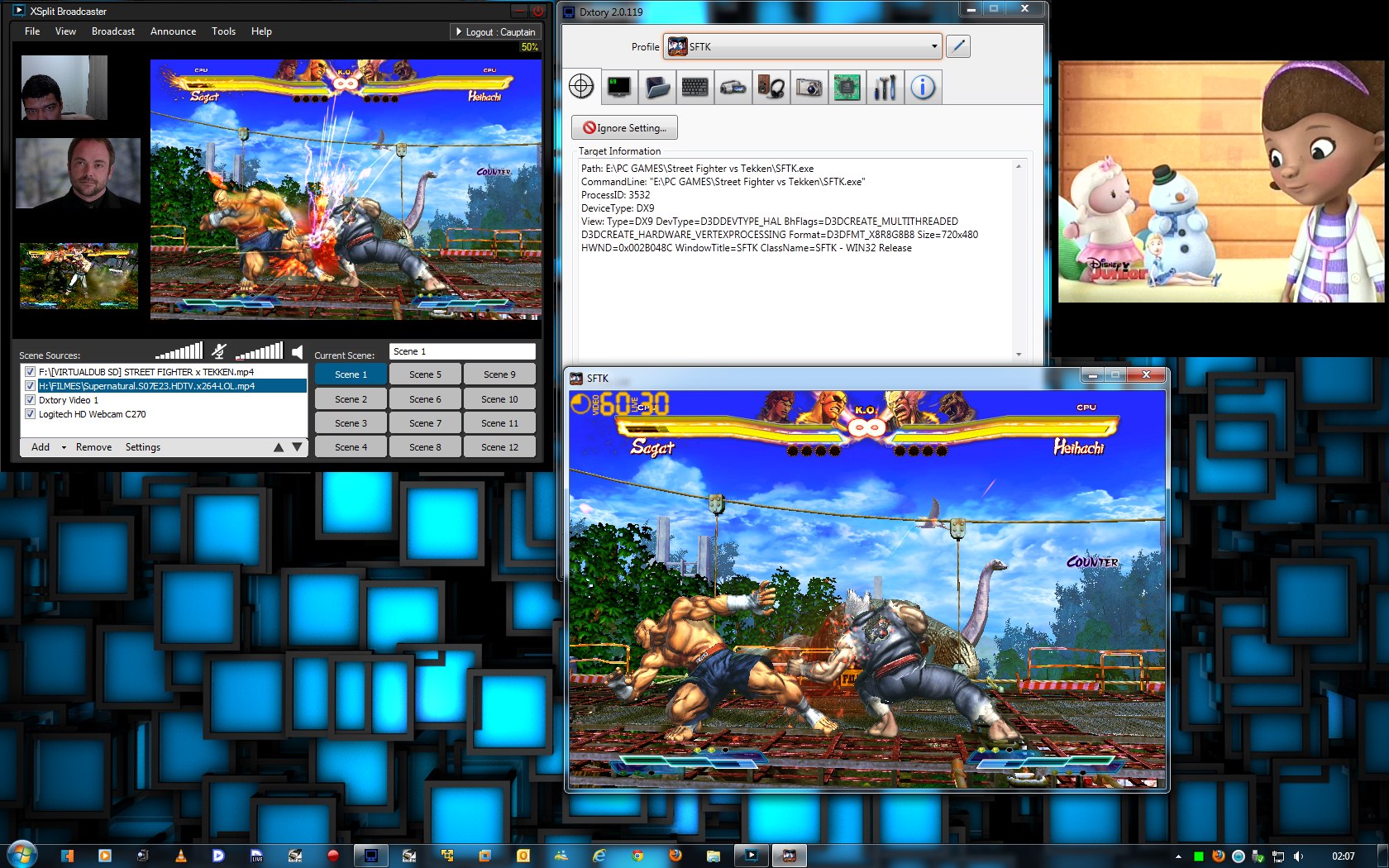Switch to Scene 8

point(426,447)
